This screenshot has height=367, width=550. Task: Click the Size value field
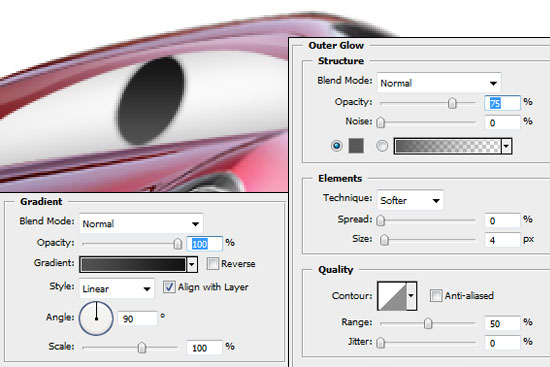point(502,240)
